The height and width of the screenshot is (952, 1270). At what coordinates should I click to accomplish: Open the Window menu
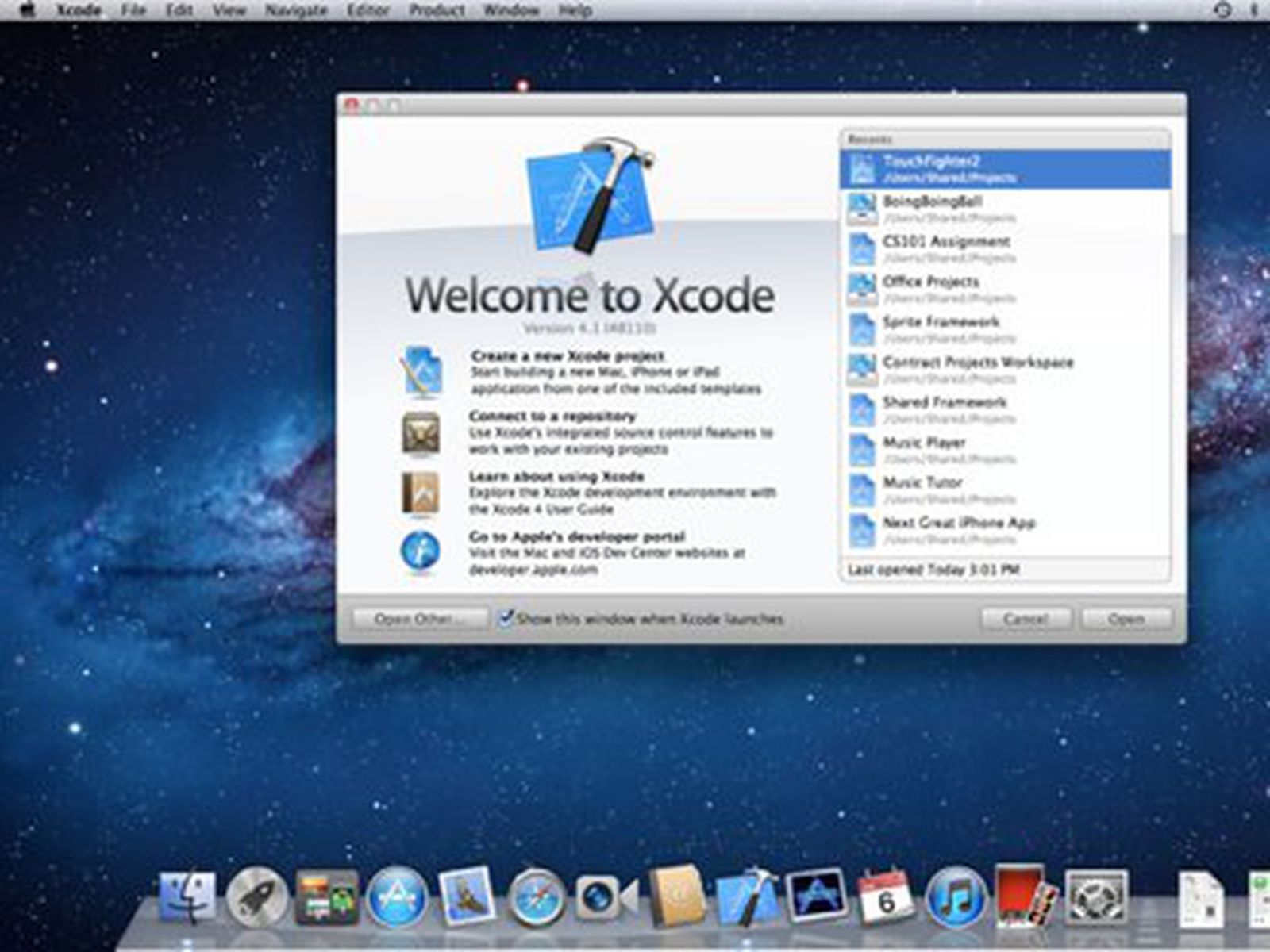(x=511, y=10)
